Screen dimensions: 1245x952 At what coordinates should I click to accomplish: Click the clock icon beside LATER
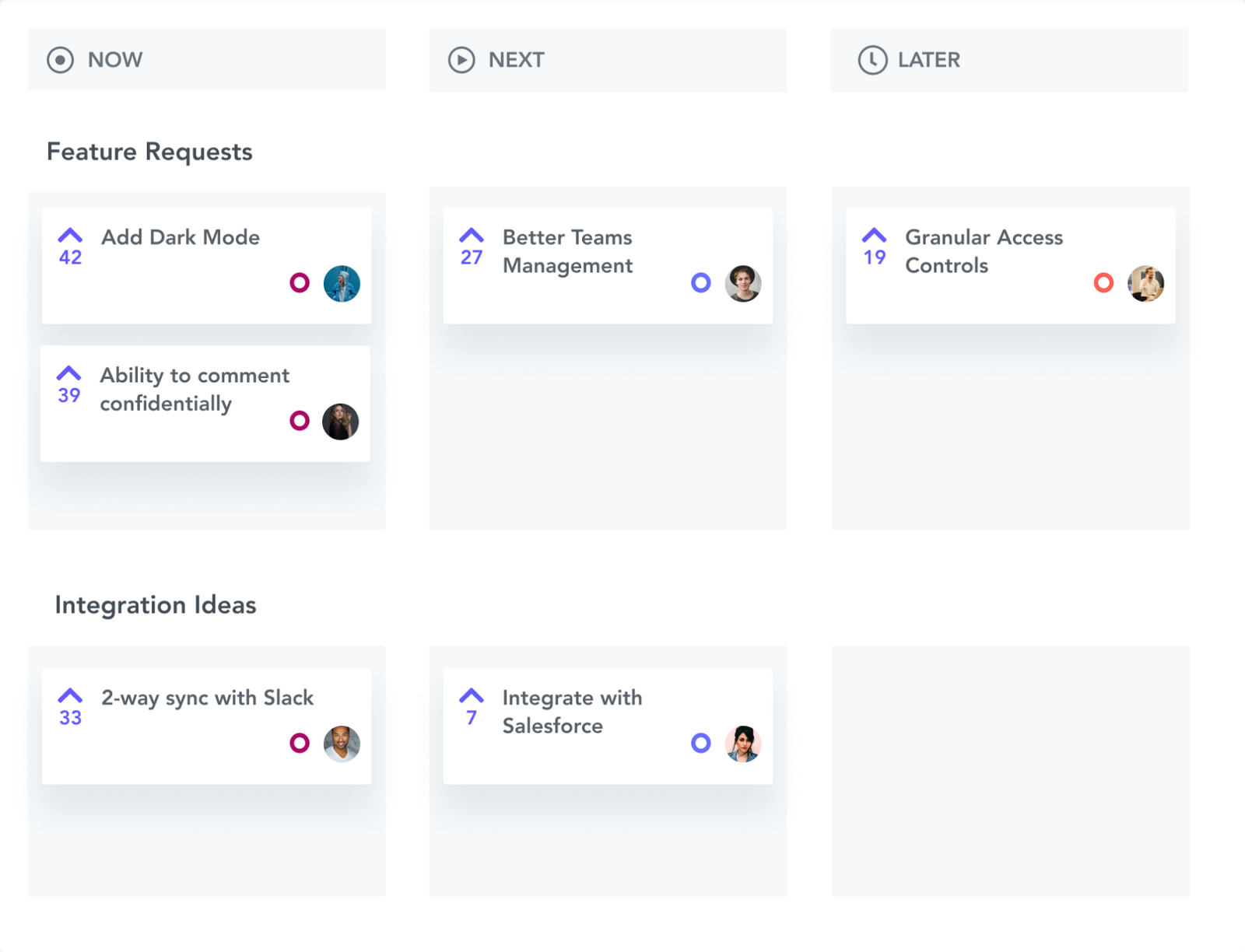(871, 60)
